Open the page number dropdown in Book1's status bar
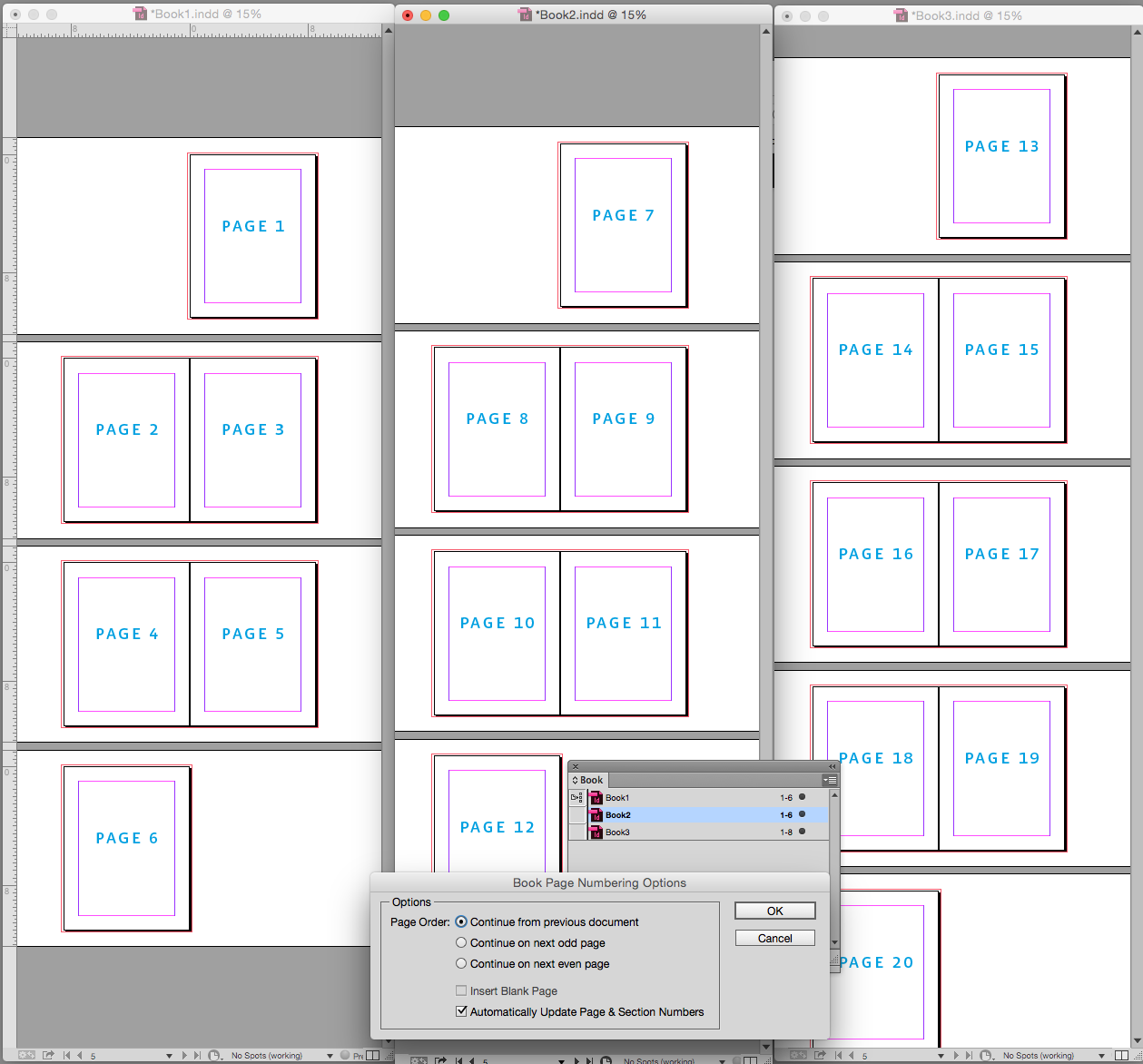 tap(170, 1055)
